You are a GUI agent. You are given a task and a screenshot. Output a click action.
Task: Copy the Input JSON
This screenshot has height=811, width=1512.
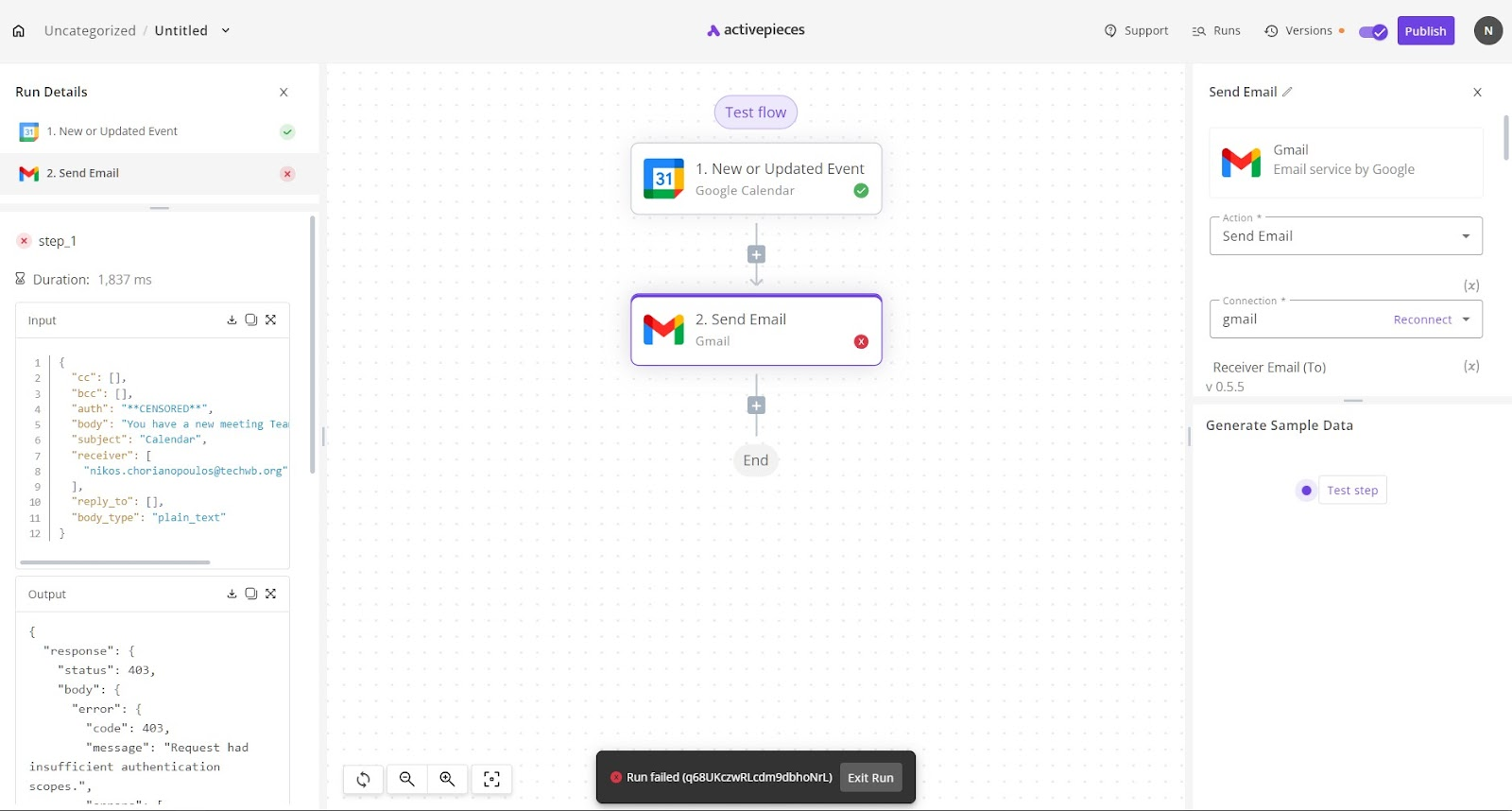pos(251,319)
